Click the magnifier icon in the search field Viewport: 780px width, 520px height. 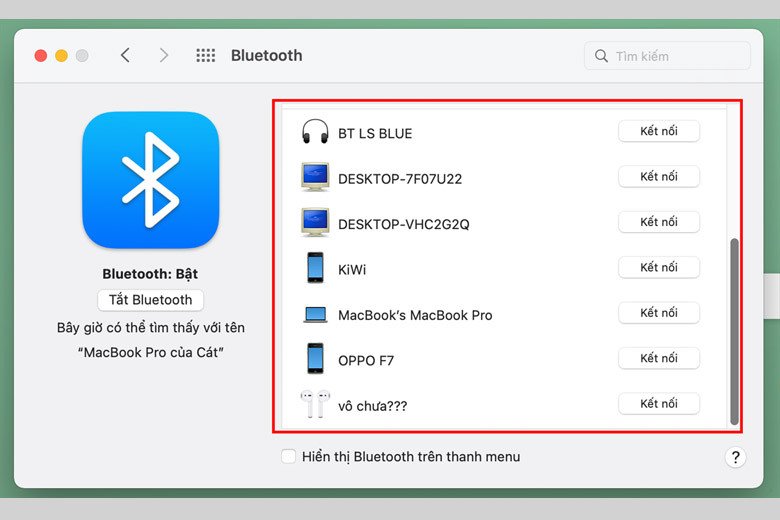(601, 56)
